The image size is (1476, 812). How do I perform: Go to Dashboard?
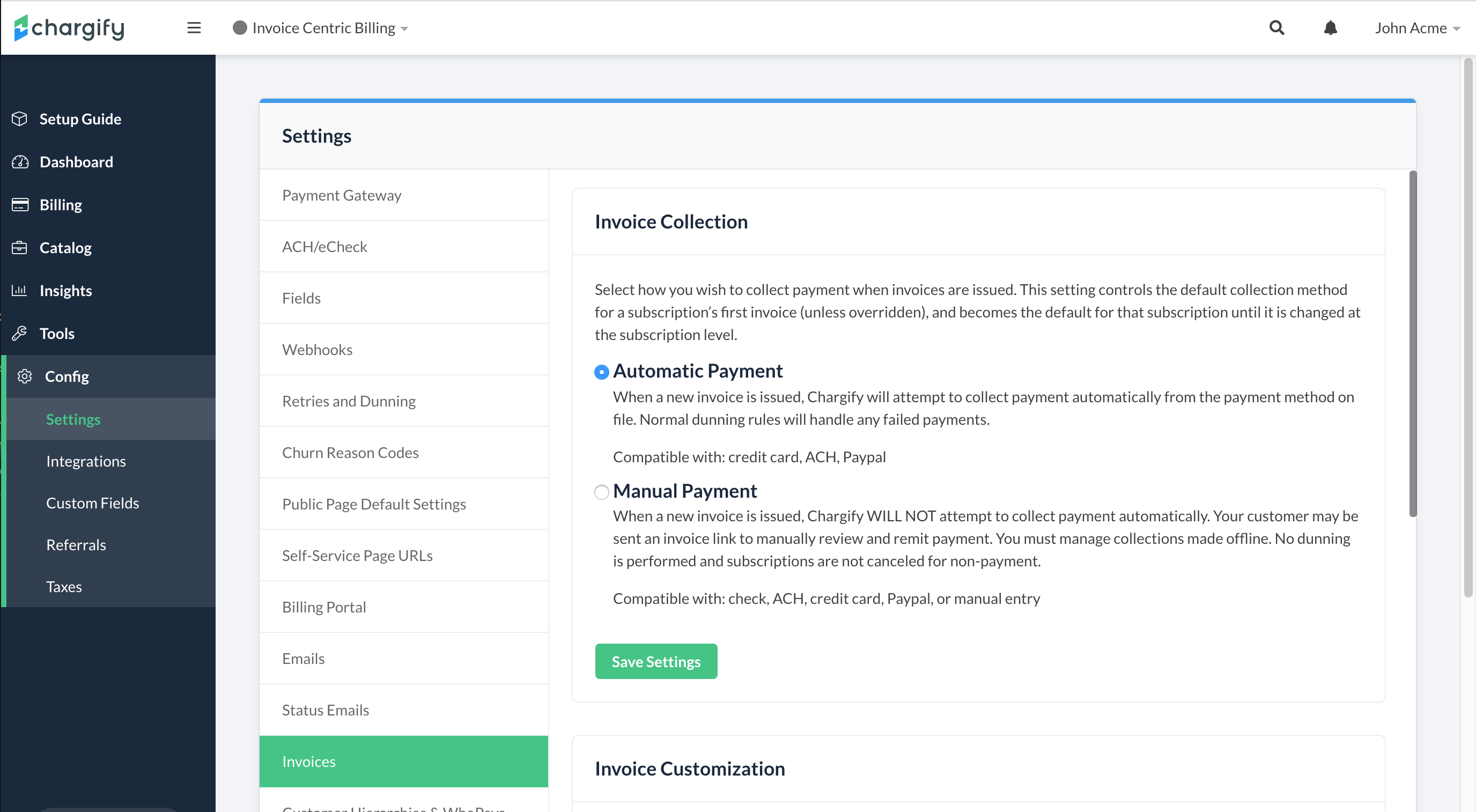(109, 161)
